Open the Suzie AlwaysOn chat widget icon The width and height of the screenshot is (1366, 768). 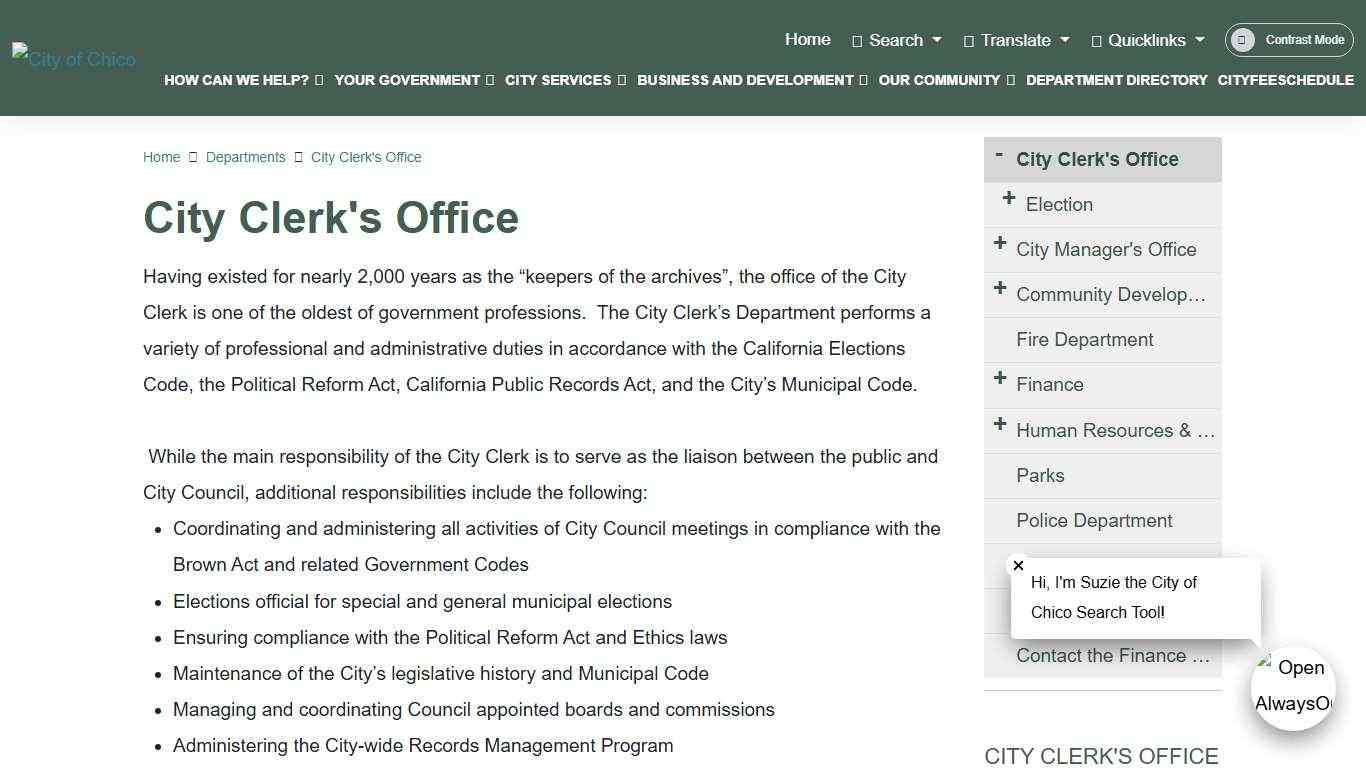coord(1293,688)
